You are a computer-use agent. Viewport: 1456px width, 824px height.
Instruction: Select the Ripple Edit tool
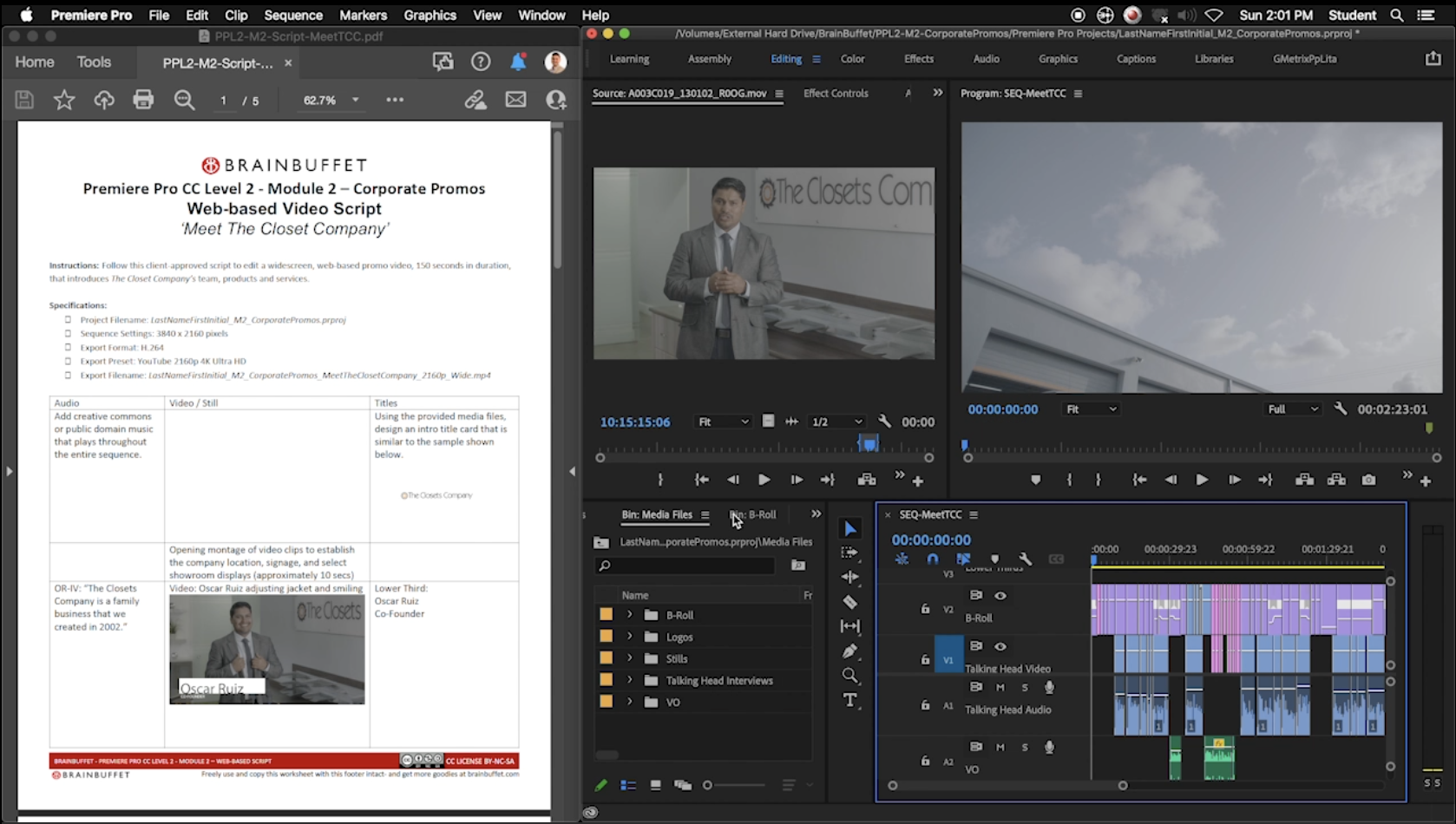(849, 577)
